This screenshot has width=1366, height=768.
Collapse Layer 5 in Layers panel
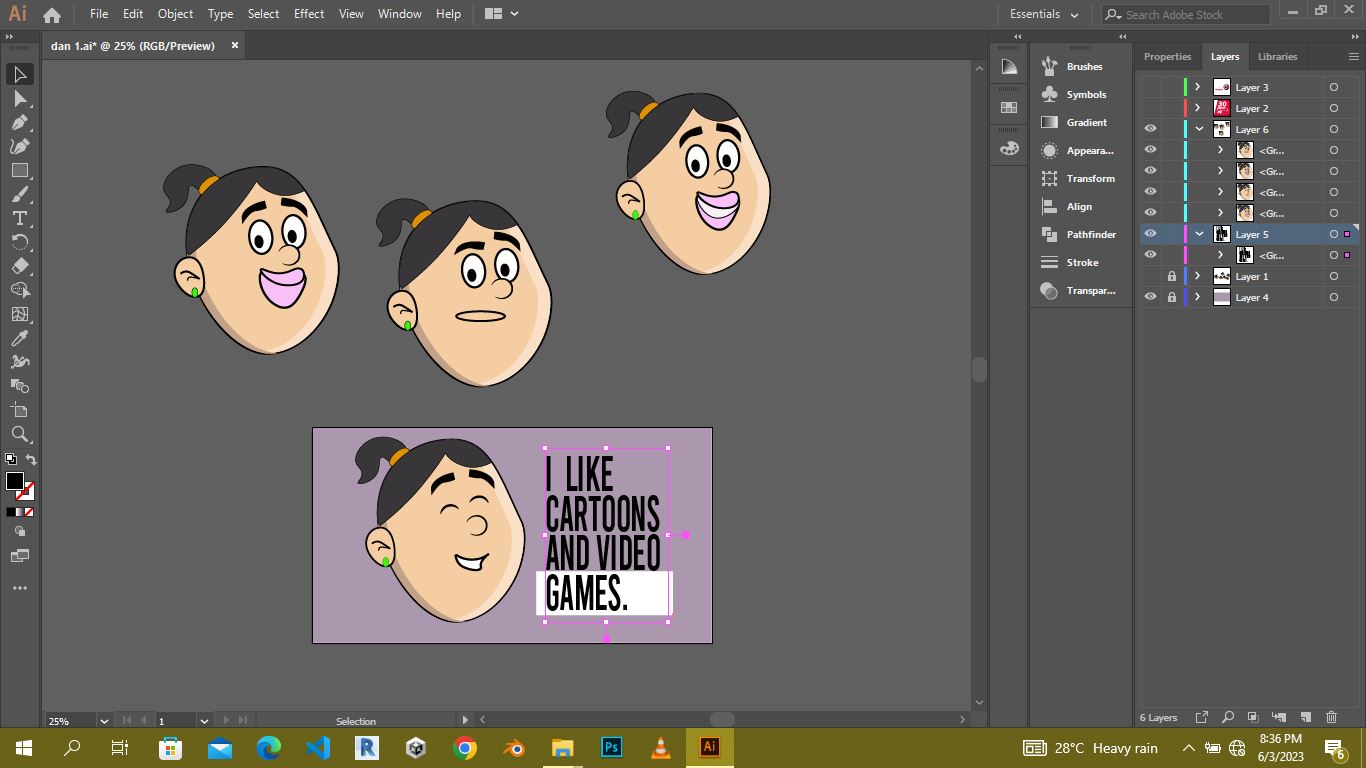coord(1199,234)
